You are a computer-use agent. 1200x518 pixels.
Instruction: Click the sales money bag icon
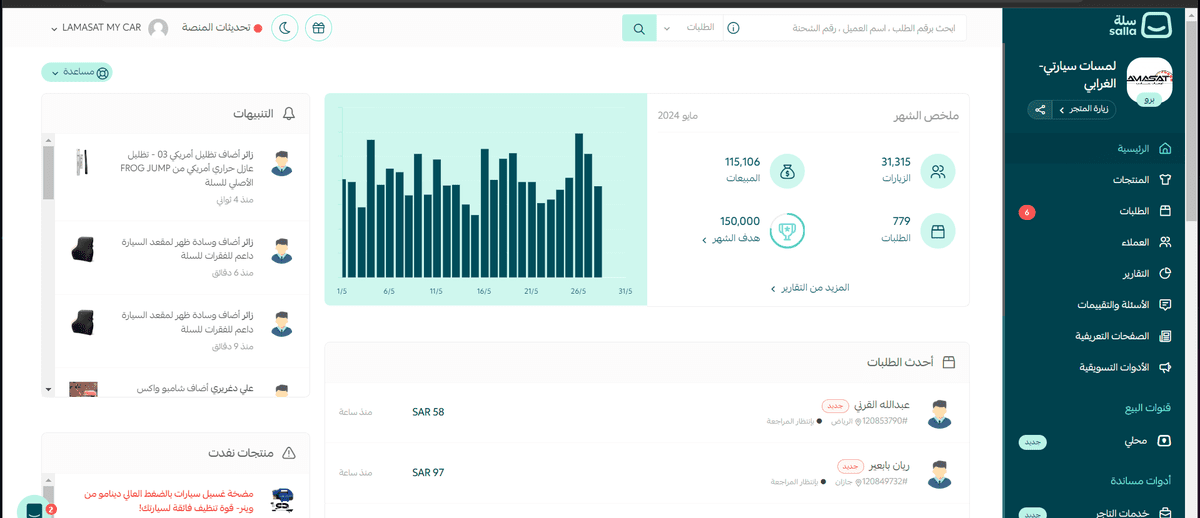coord(787,171)
